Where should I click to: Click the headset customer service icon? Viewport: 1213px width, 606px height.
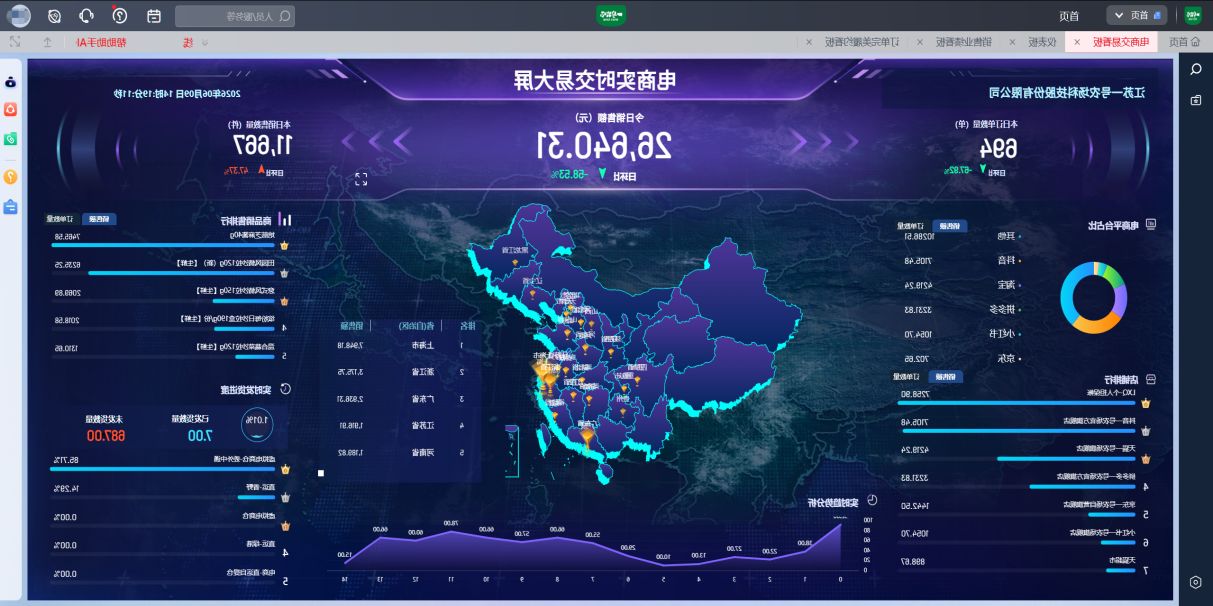[x=86, y=15]
